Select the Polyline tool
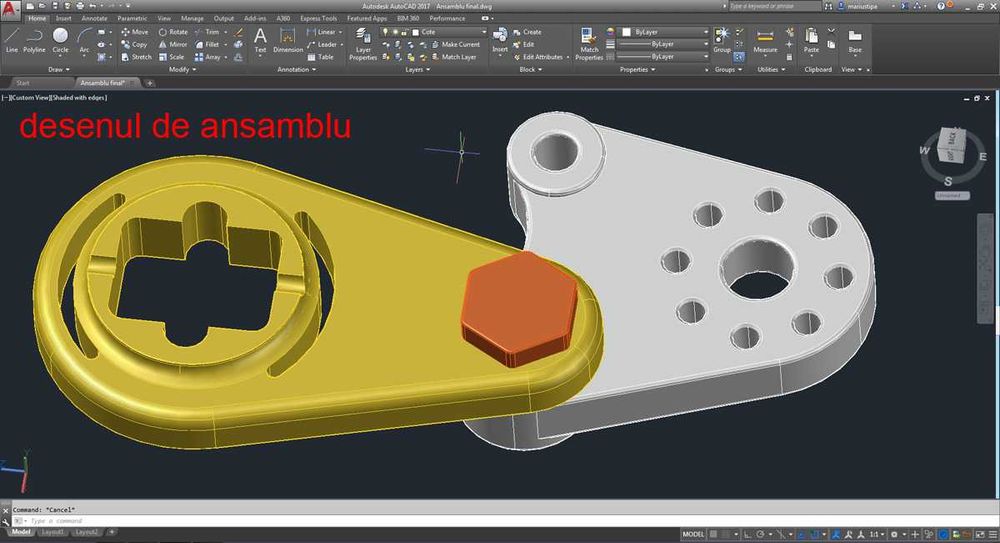Viewport: 1000px width, 543px height. (x=34, y=40)
